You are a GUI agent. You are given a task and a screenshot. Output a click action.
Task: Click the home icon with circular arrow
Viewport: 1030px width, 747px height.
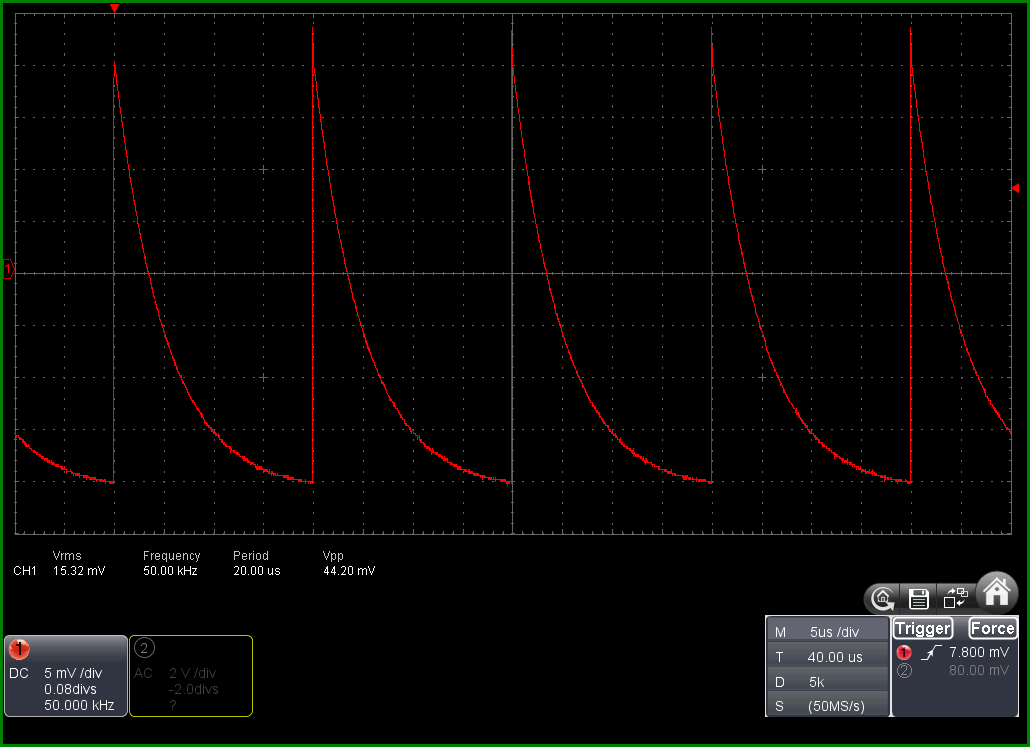click(x=882, y=599)
